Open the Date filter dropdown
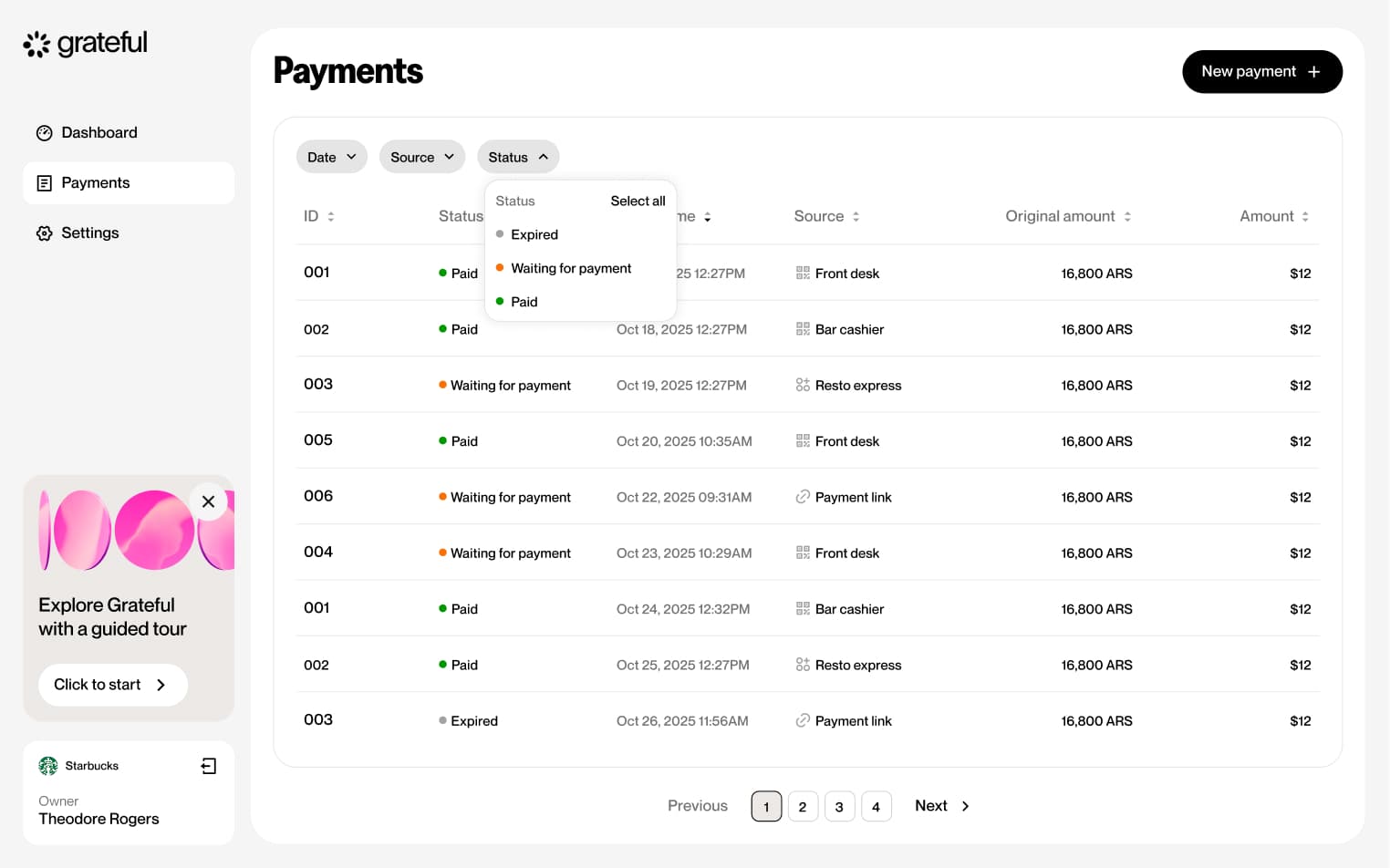 click(x=331, y=157)
